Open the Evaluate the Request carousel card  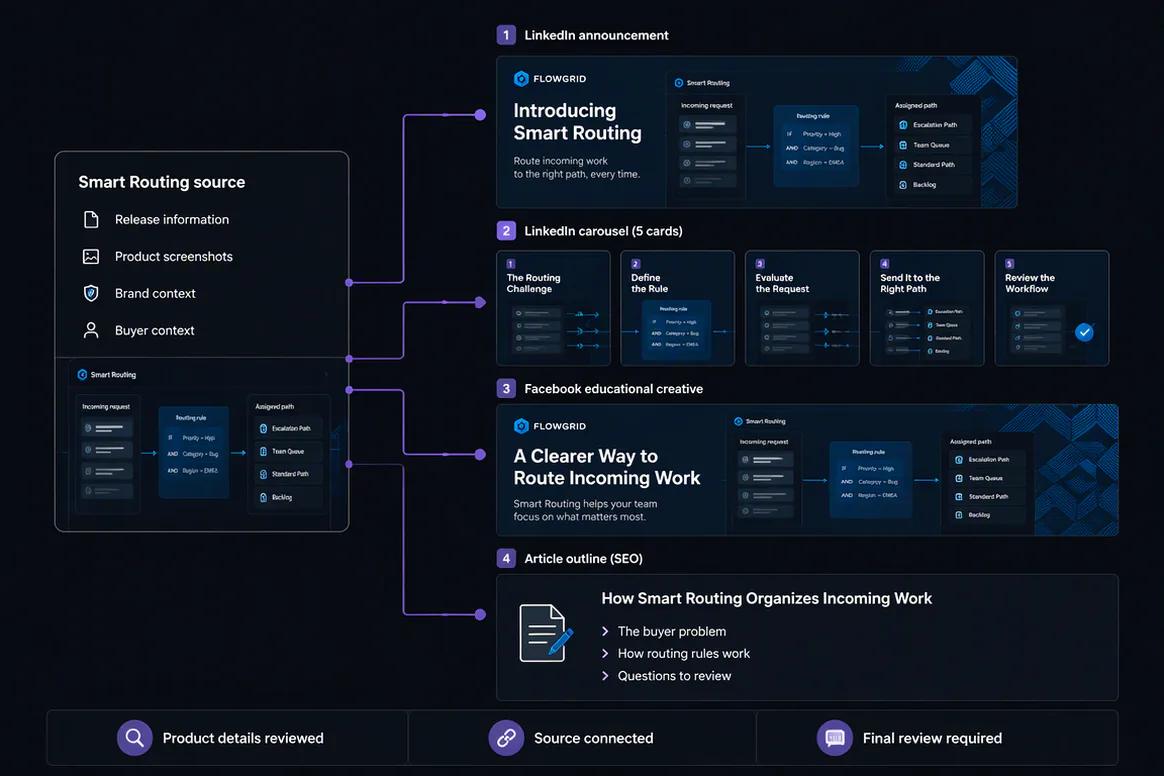[802, 308]
